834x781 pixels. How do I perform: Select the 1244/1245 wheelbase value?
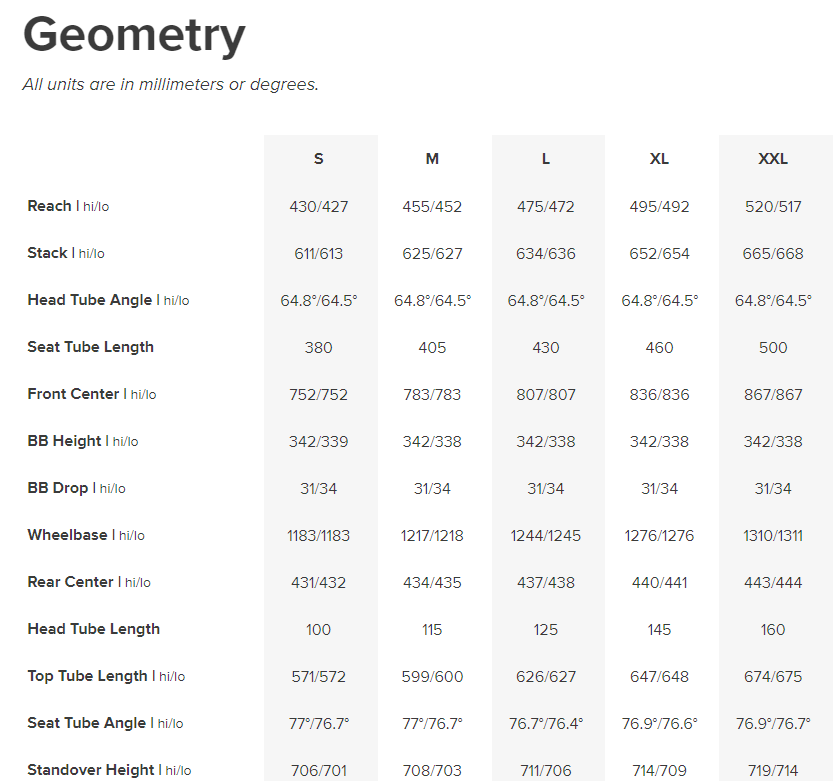click(546, 536)
